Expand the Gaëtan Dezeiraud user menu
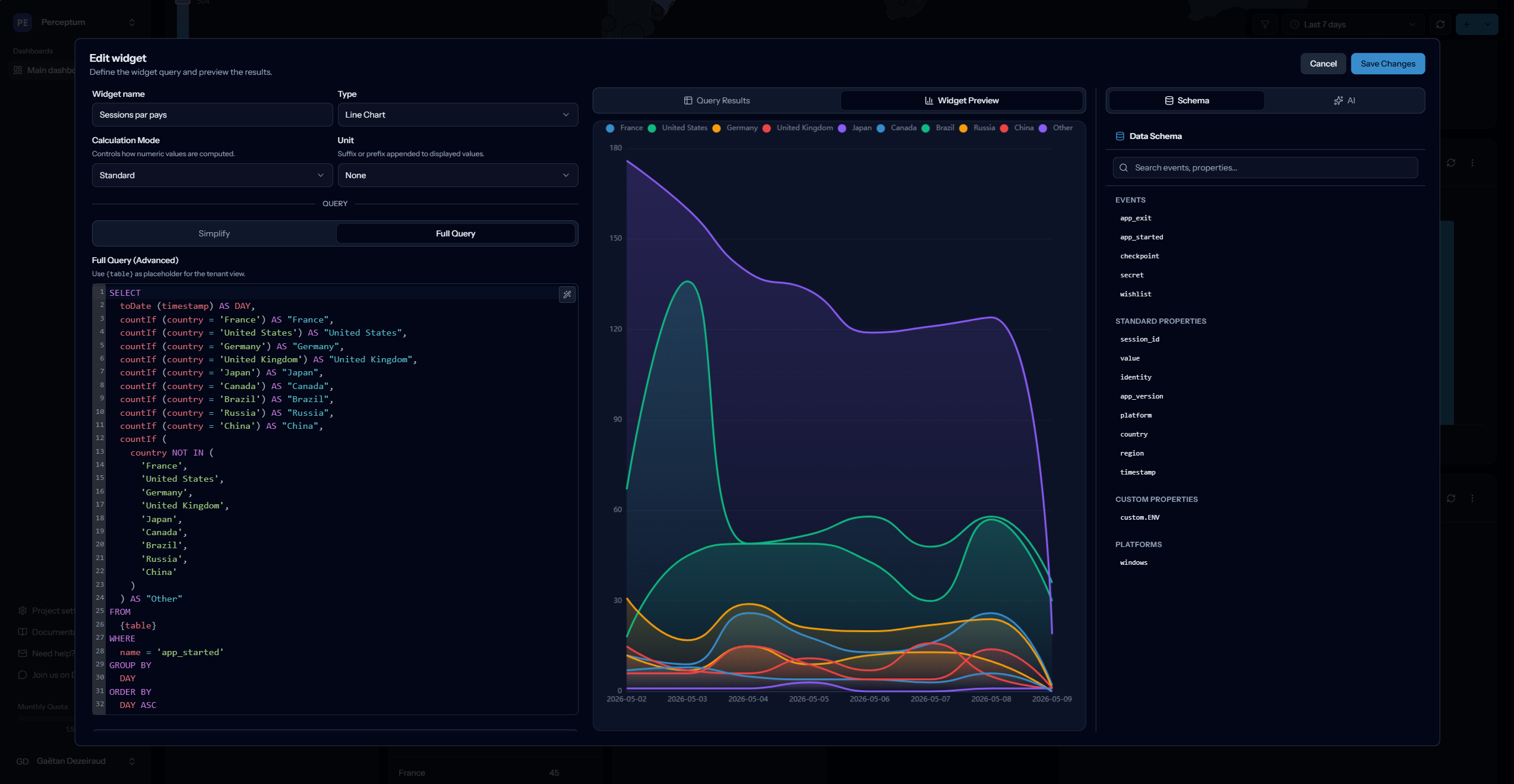 point(132,761)
